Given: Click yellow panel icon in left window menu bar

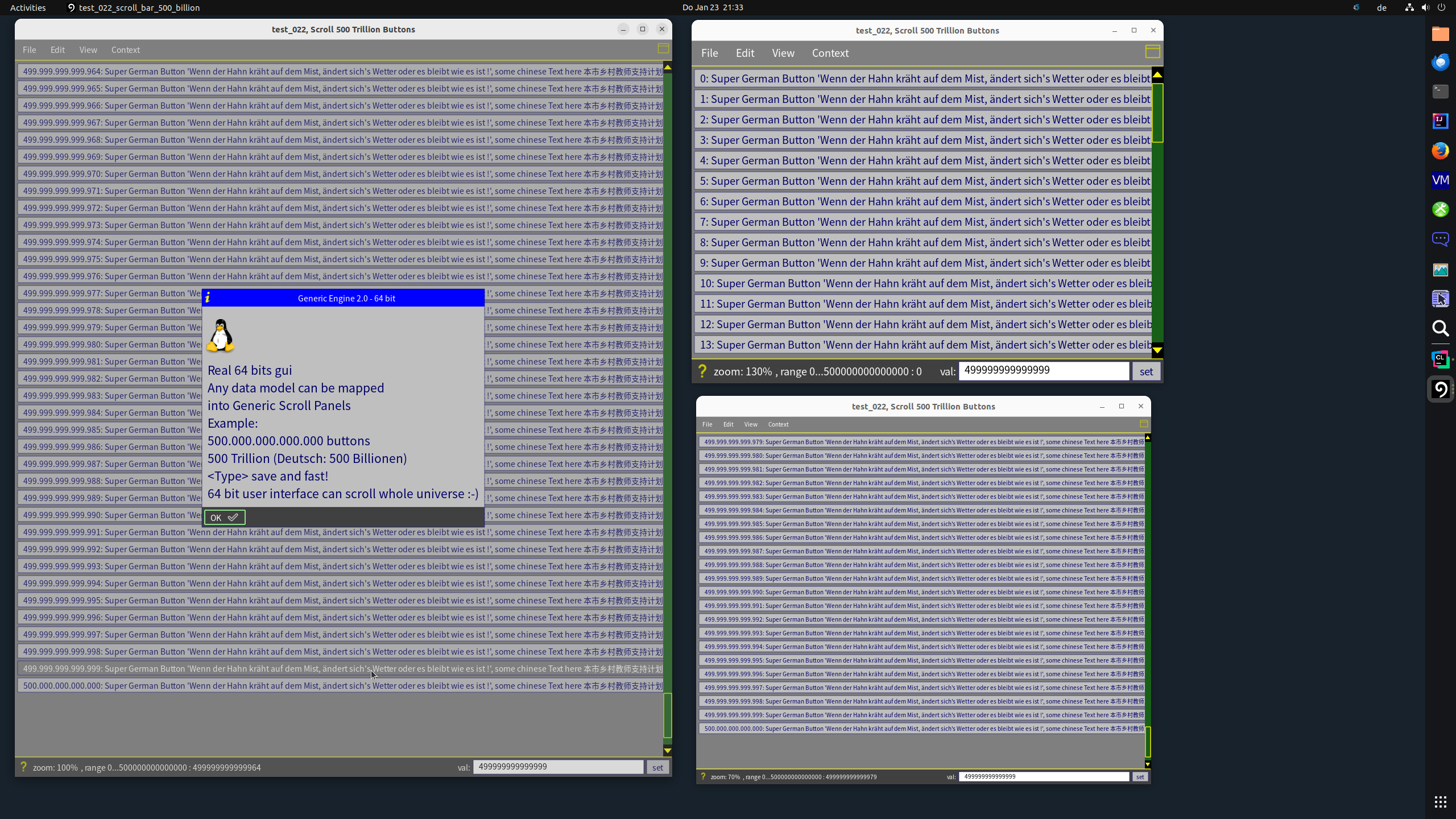Looking at the screenshot, I should 663,48.
